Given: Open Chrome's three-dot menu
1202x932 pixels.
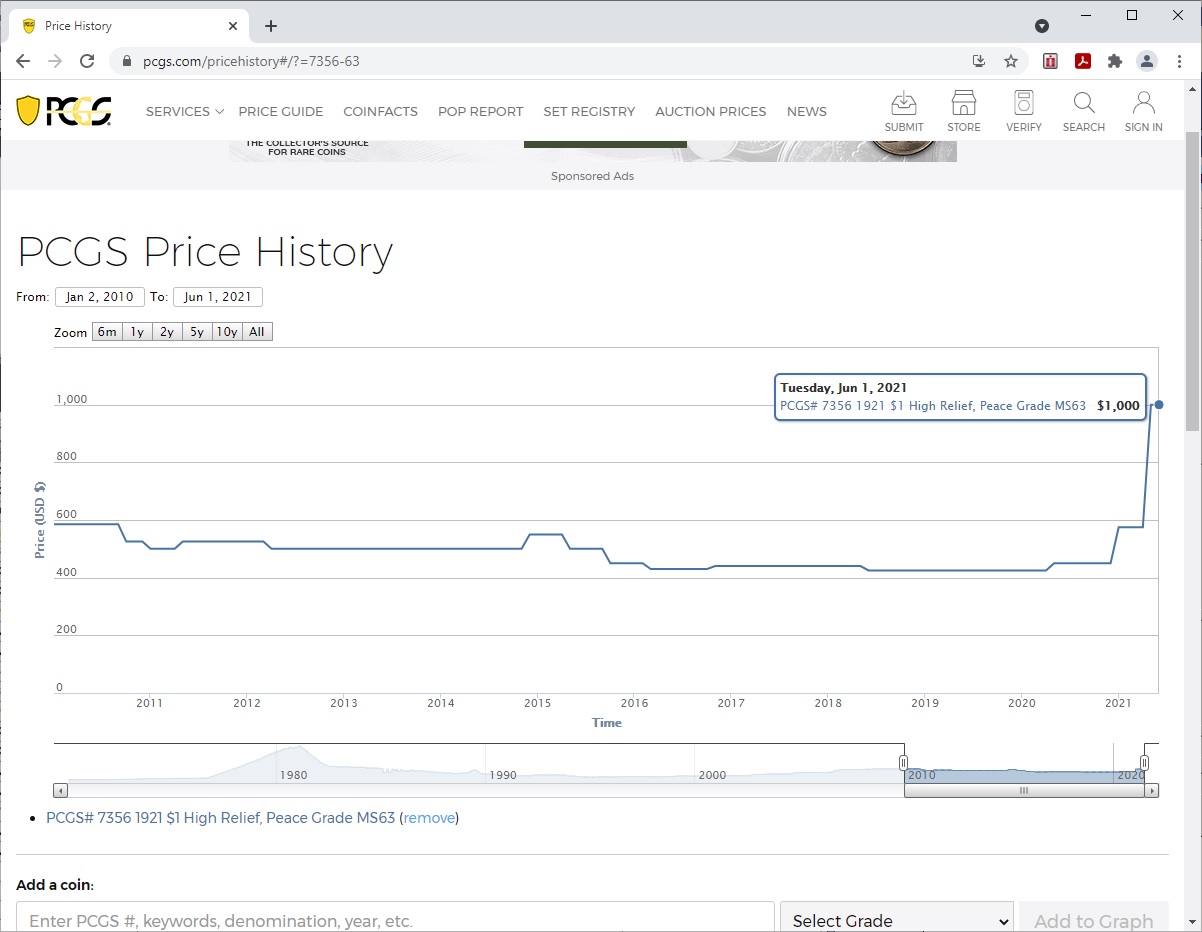Looking at the screenshot, I should click(1180, 61).
